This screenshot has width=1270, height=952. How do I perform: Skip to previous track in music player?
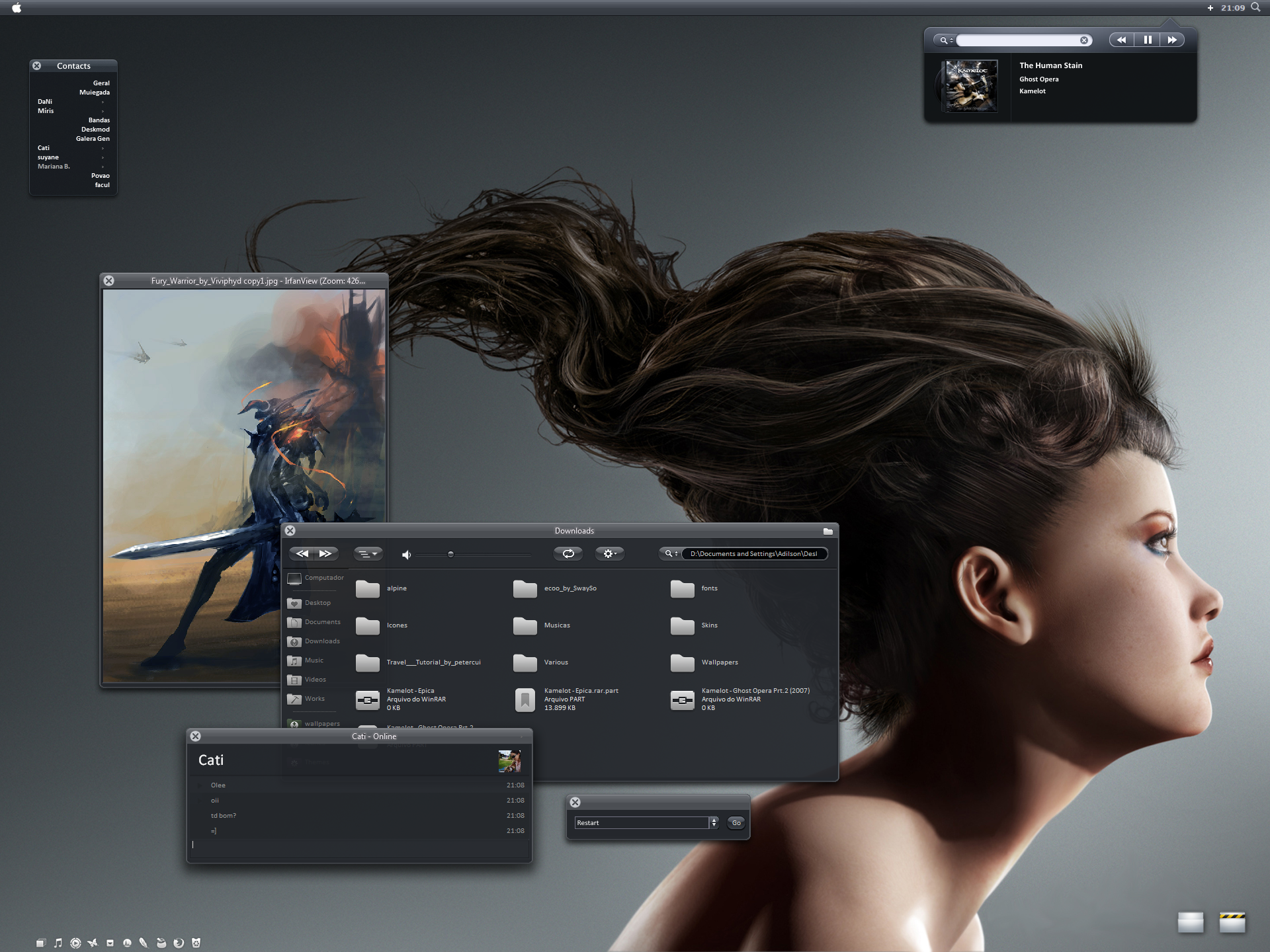coord(1121,40)
